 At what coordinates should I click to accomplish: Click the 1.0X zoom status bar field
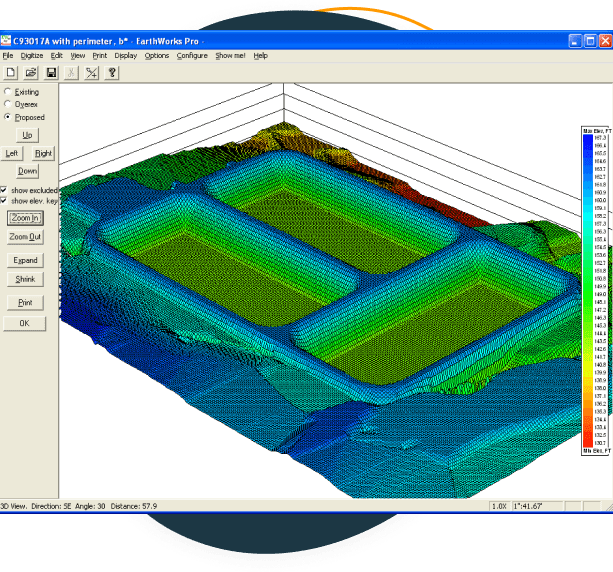(x=499, y=506)
